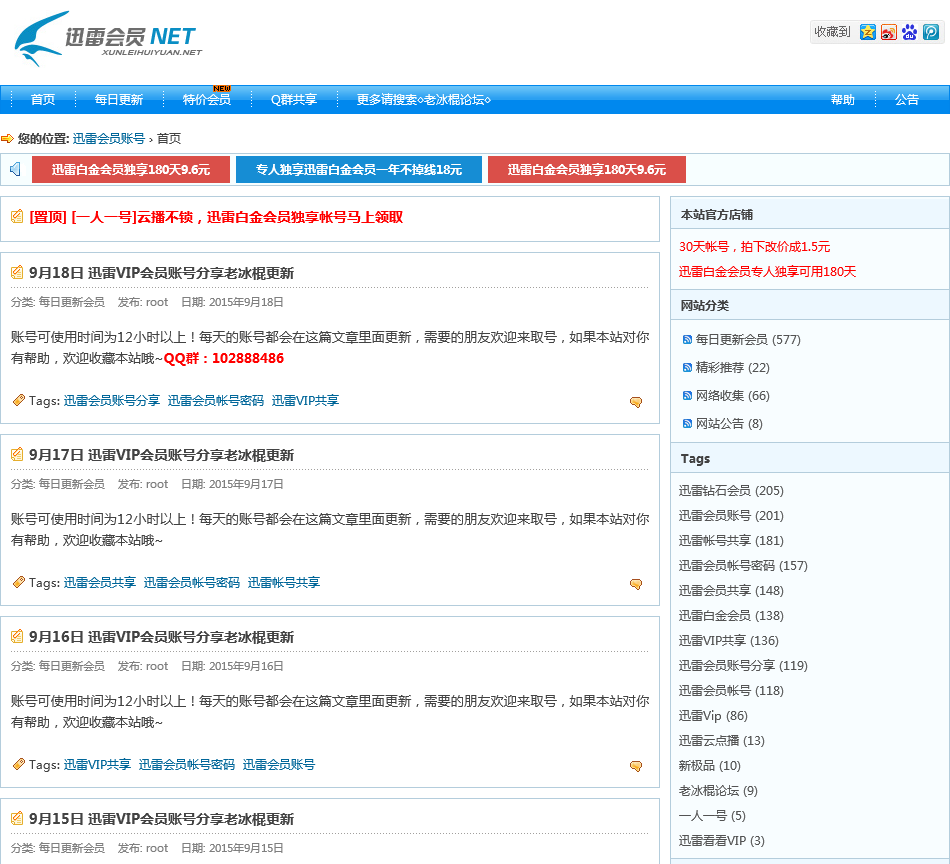This screenshot has height=864, width=950.
Task: Click sidebar tag 迅雷会员帐号 (118)
Action: 731,691
